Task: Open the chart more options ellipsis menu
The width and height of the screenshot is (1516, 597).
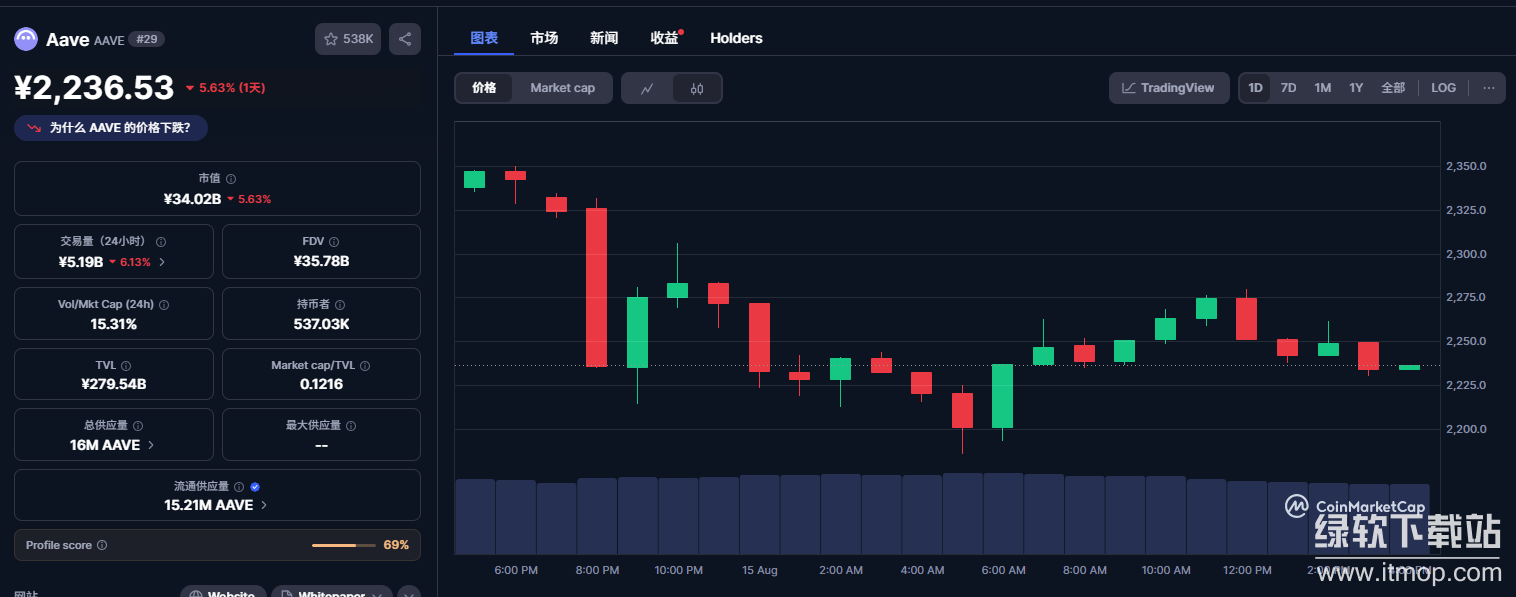Action: pyautogui.click(x=1488, y=88)
